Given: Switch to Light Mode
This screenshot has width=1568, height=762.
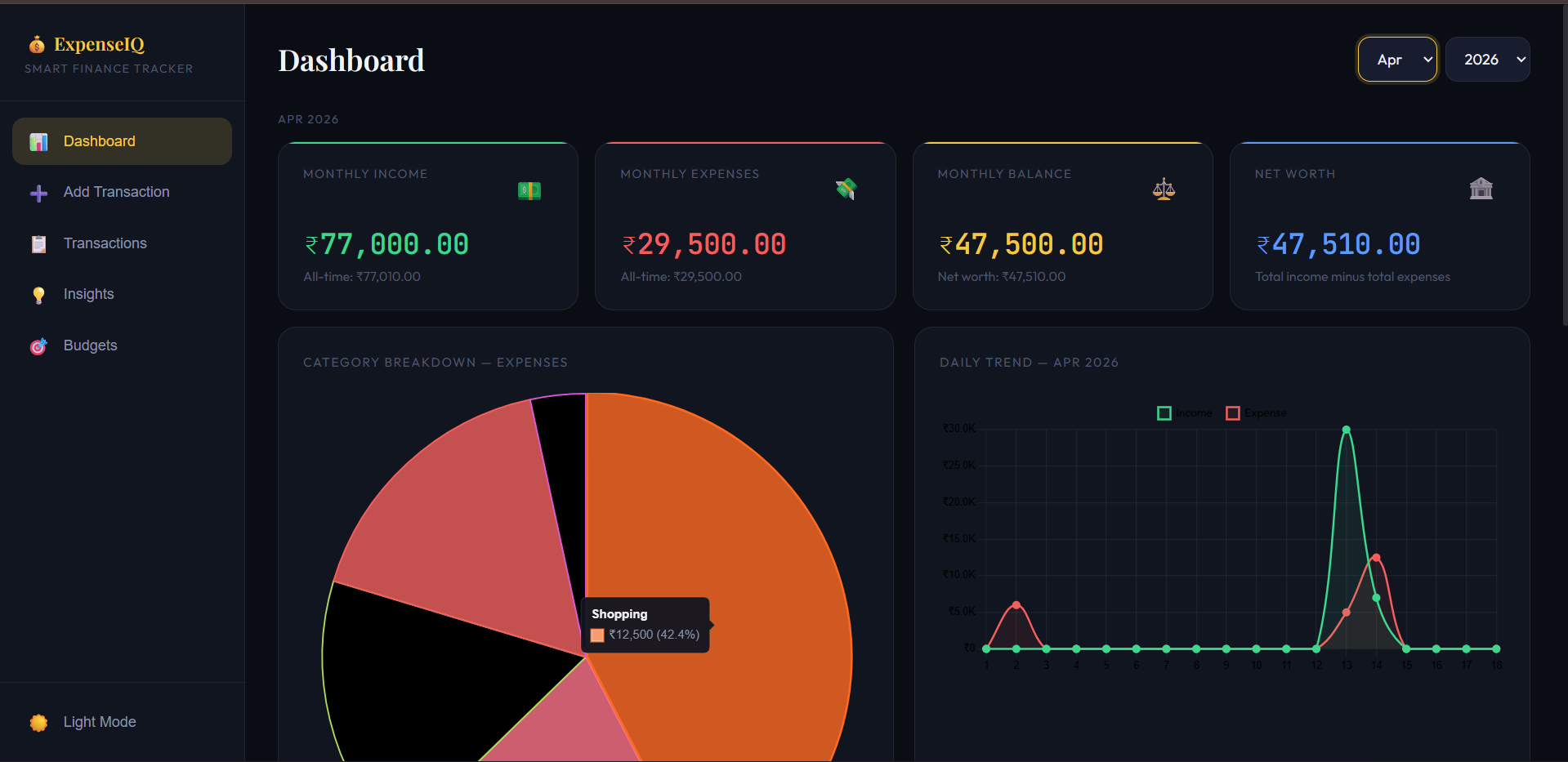Looking at the screenshot, I should 123,722.
